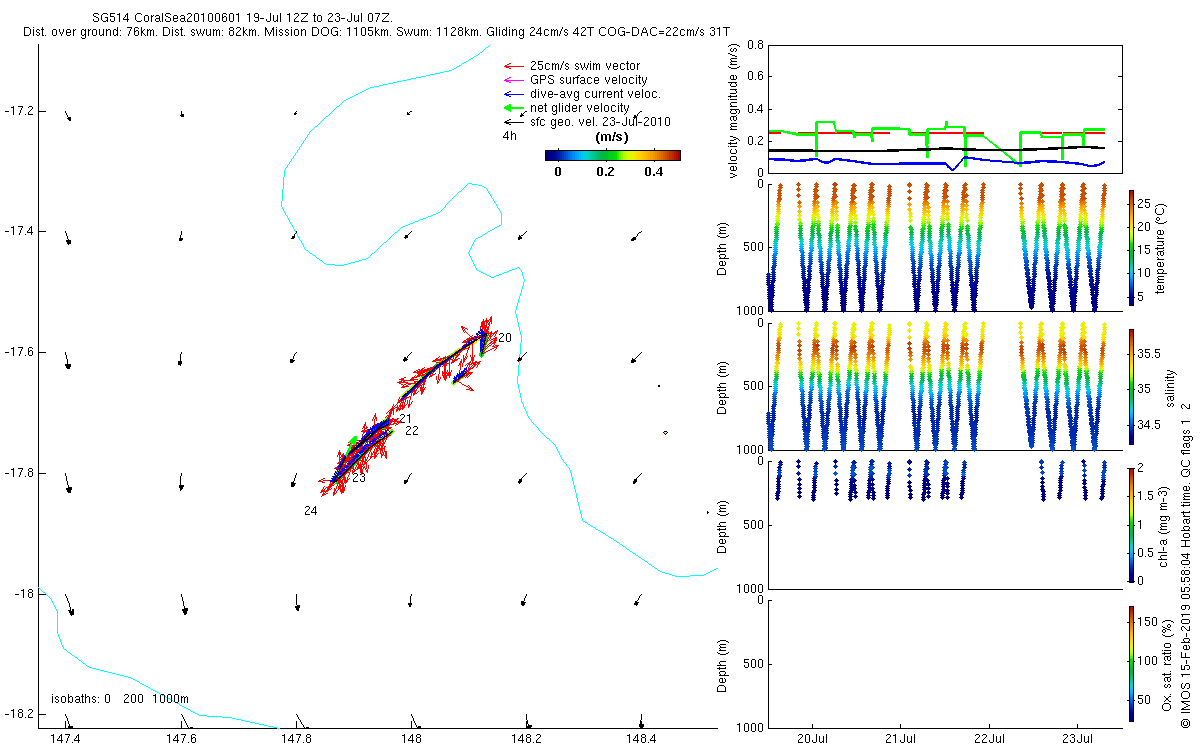Click the small orange marker on the map
Screen dimensions: 1200x750
[x=665, y=432]
